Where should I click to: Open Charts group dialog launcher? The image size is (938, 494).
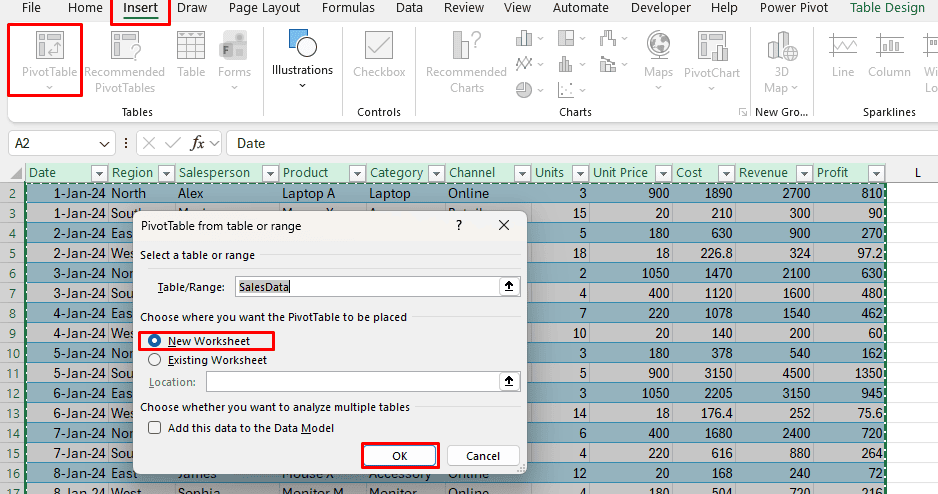(x=742, y=112)
